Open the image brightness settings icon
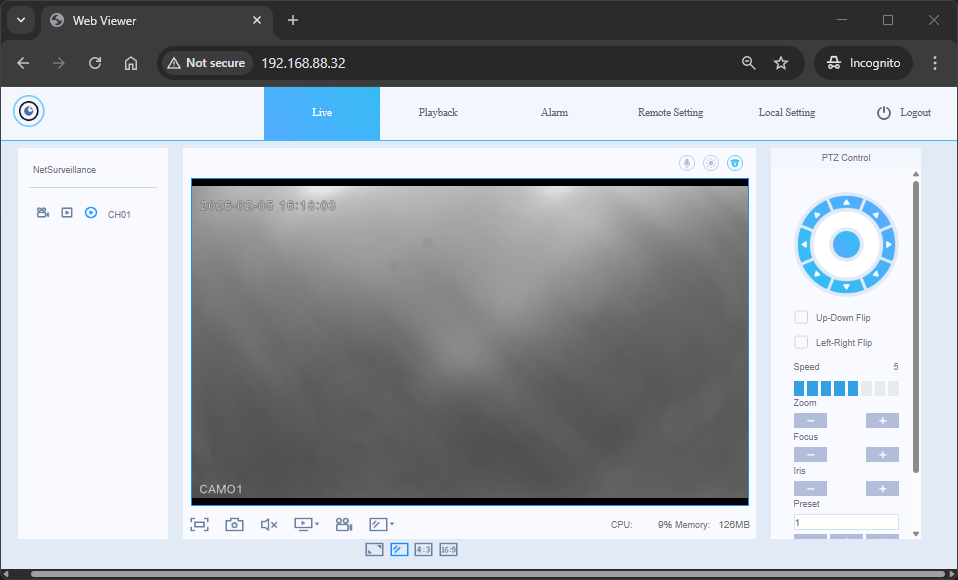 click(711, 163)
